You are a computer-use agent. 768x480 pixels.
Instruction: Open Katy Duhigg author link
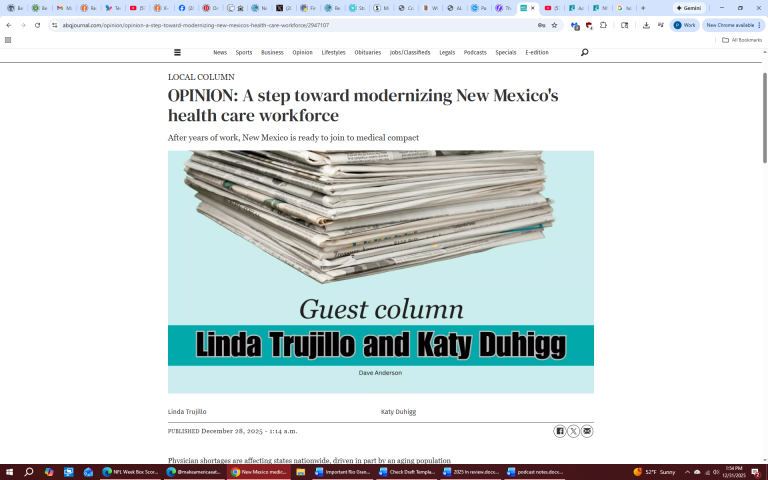pos(398,411)
